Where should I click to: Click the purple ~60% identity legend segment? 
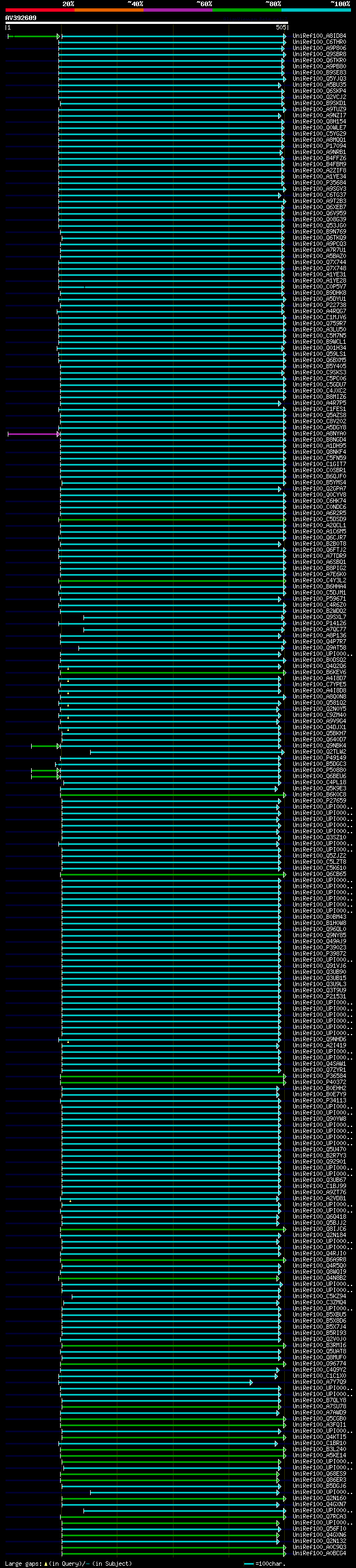point(179,11)
